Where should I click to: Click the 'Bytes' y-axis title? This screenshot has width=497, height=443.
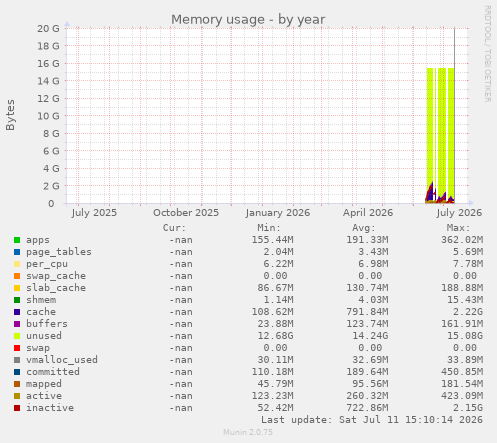tap(11, 115)
